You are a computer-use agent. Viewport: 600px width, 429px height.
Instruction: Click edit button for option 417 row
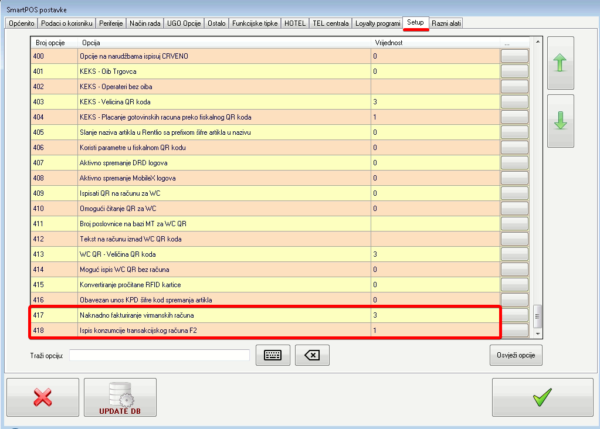coord(514,315)
